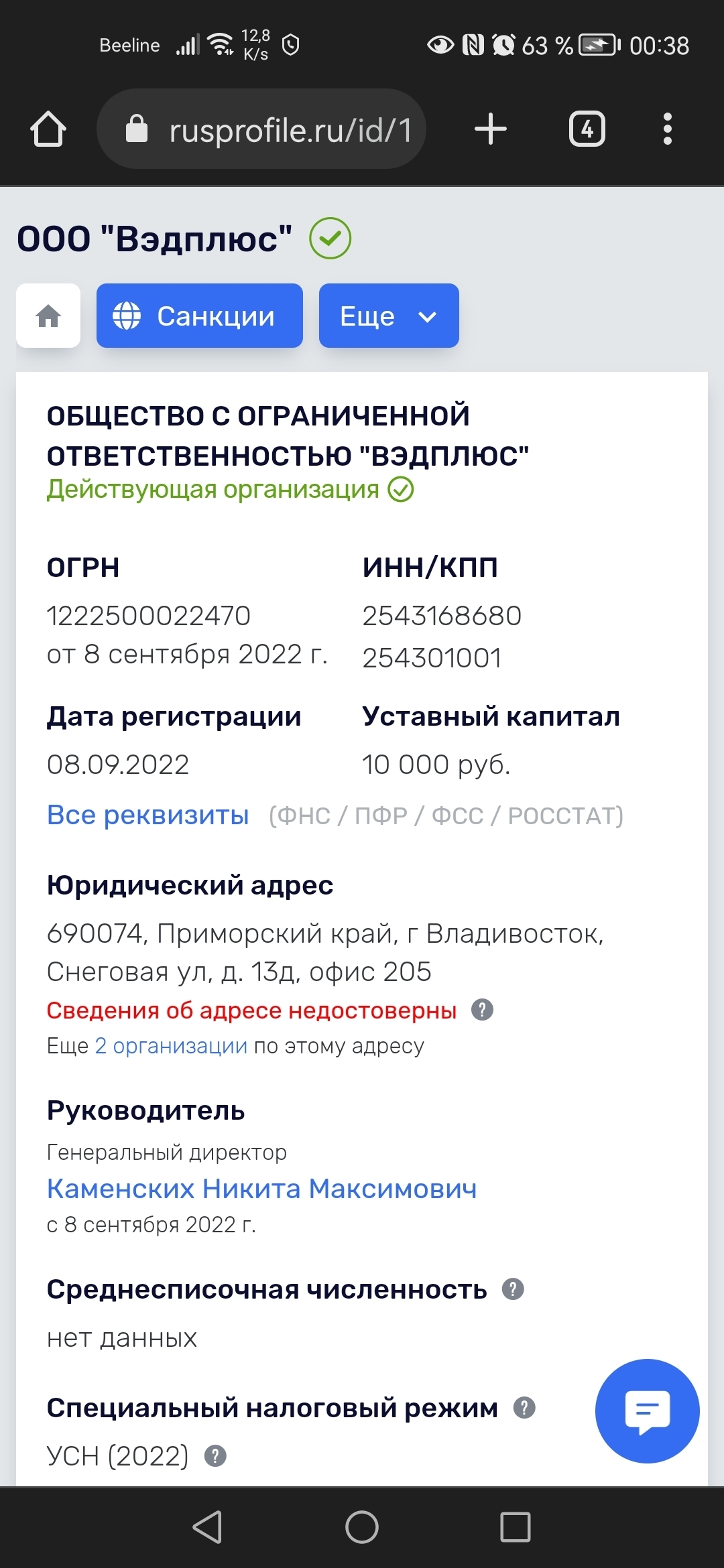Tap the browser home icon
Image resolution: width=724 pixels, height=1568 pixels.
tap(48, 129)
